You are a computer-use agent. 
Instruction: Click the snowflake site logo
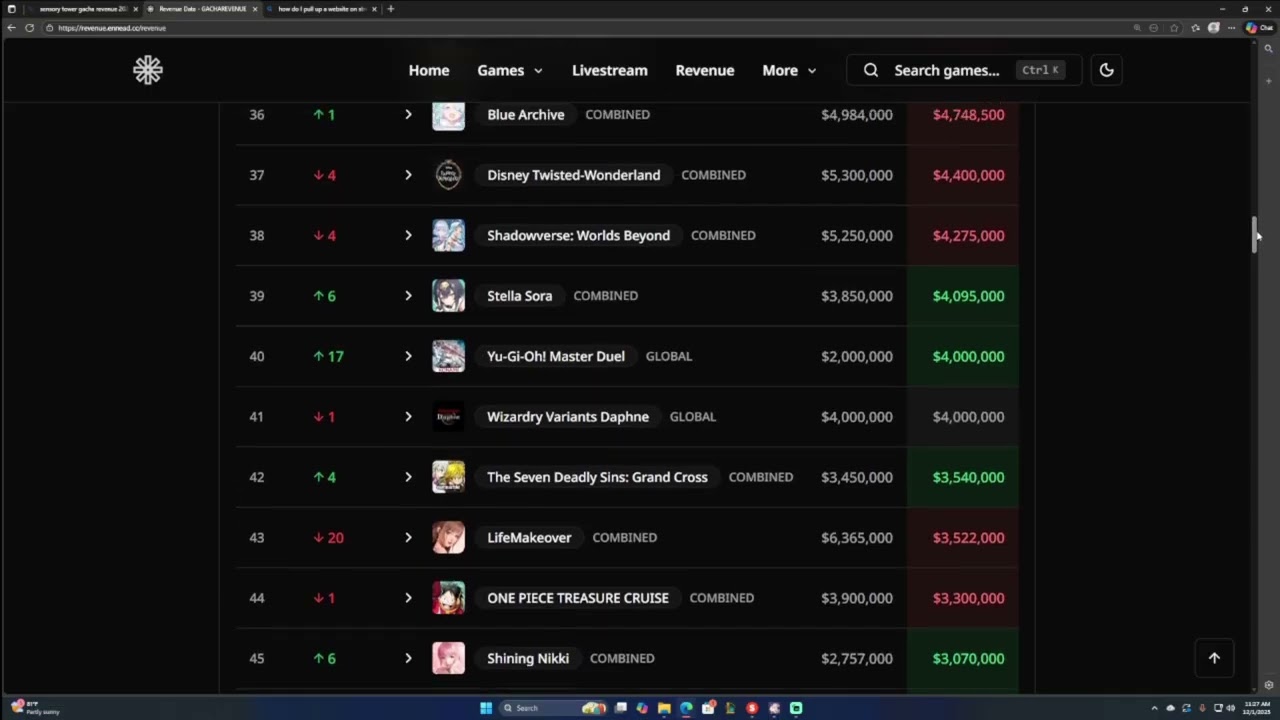(148, 70)
